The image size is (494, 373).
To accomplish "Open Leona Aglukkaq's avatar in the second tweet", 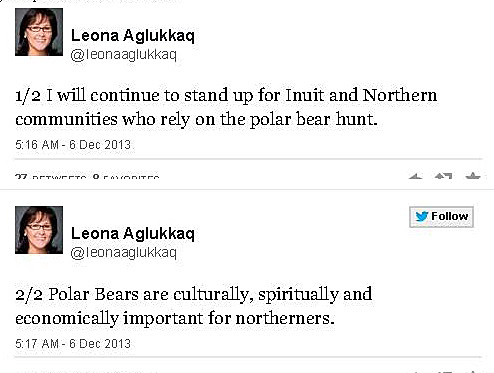I will coord(39,230).
